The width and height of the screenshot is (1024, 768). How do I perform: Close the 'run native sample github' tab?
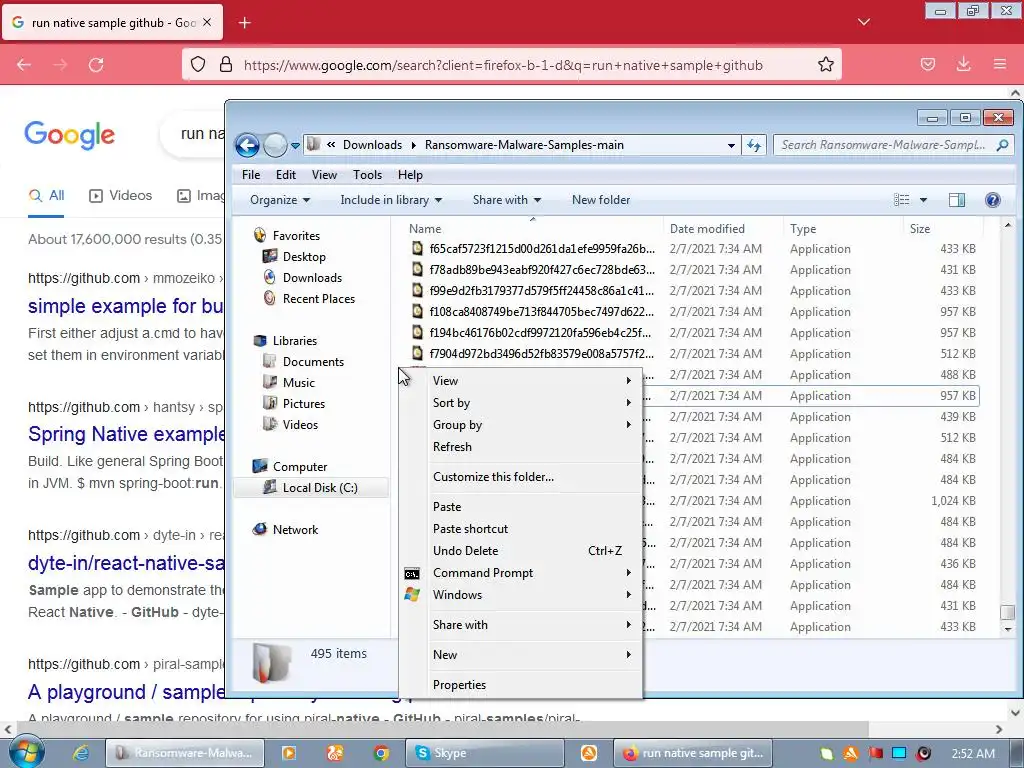pos(207,22)
